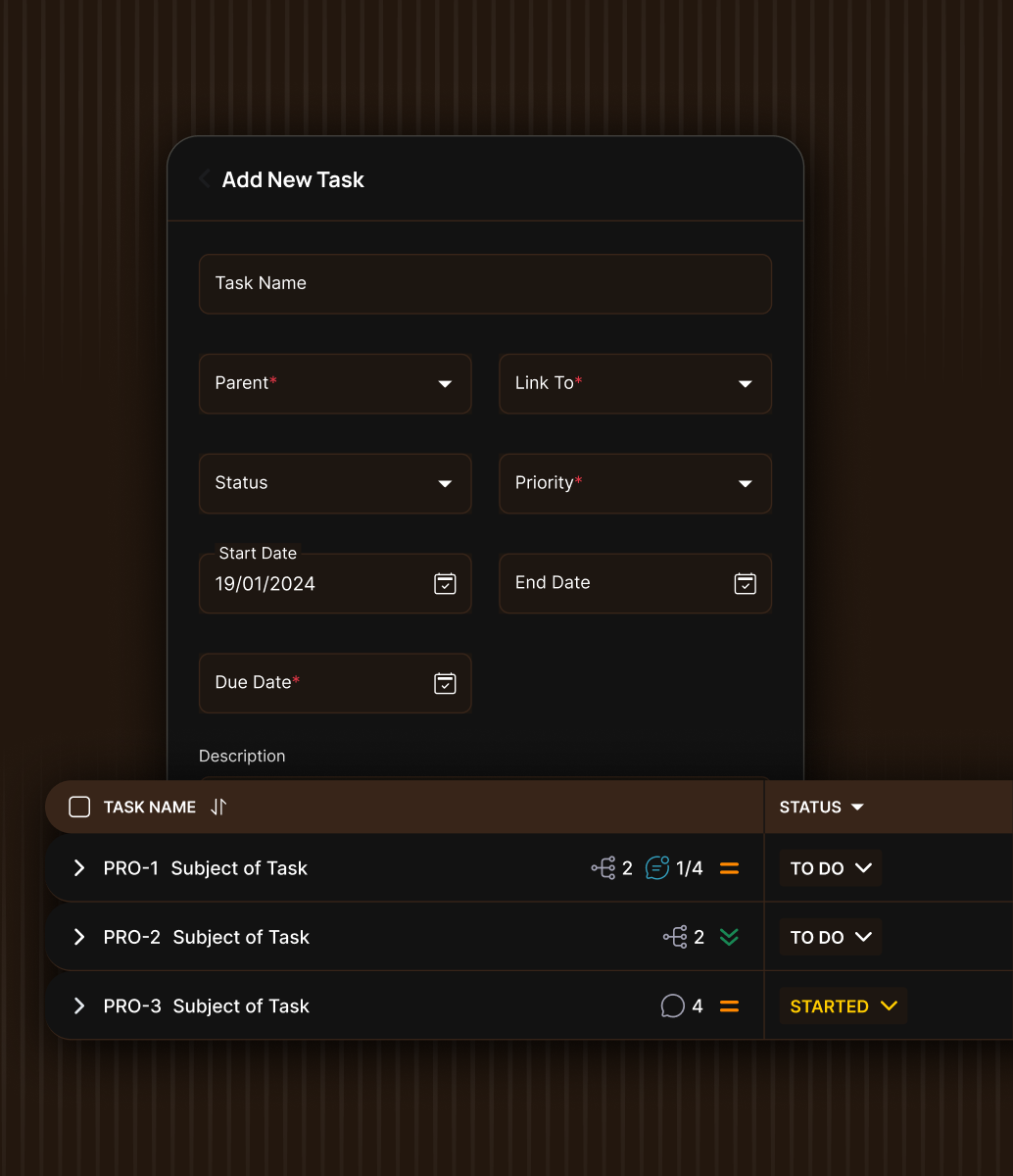Expand the PRO-3 task row
The image size is (1013, 1176).
pyautogui.click(x=79, y=1005)
